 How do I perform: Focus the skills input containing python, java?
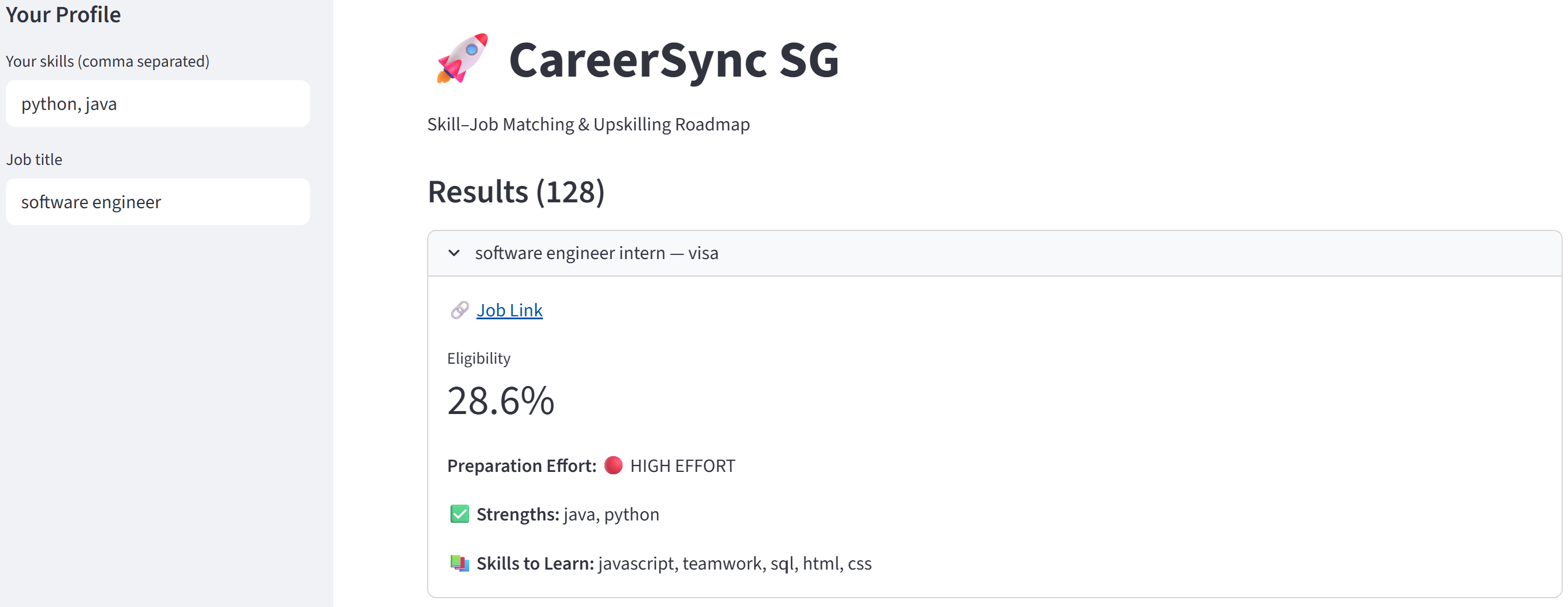(157, 104)
